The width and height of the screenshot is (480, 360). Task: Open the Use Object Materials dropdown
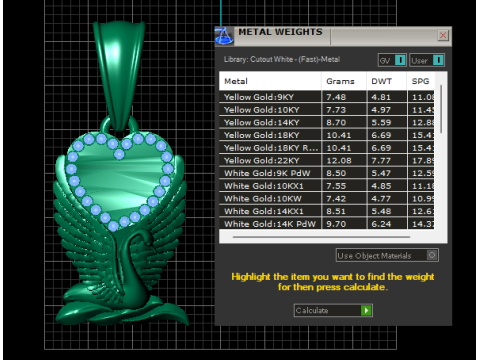[x=387, y=255]
